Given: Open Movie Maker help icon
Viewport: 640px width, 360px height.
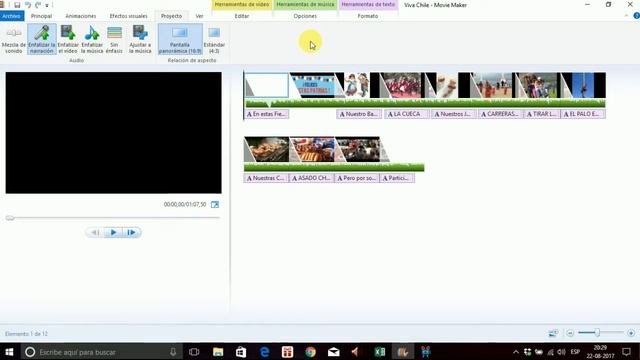Looking at the screenshot, I should coord(636,16).
